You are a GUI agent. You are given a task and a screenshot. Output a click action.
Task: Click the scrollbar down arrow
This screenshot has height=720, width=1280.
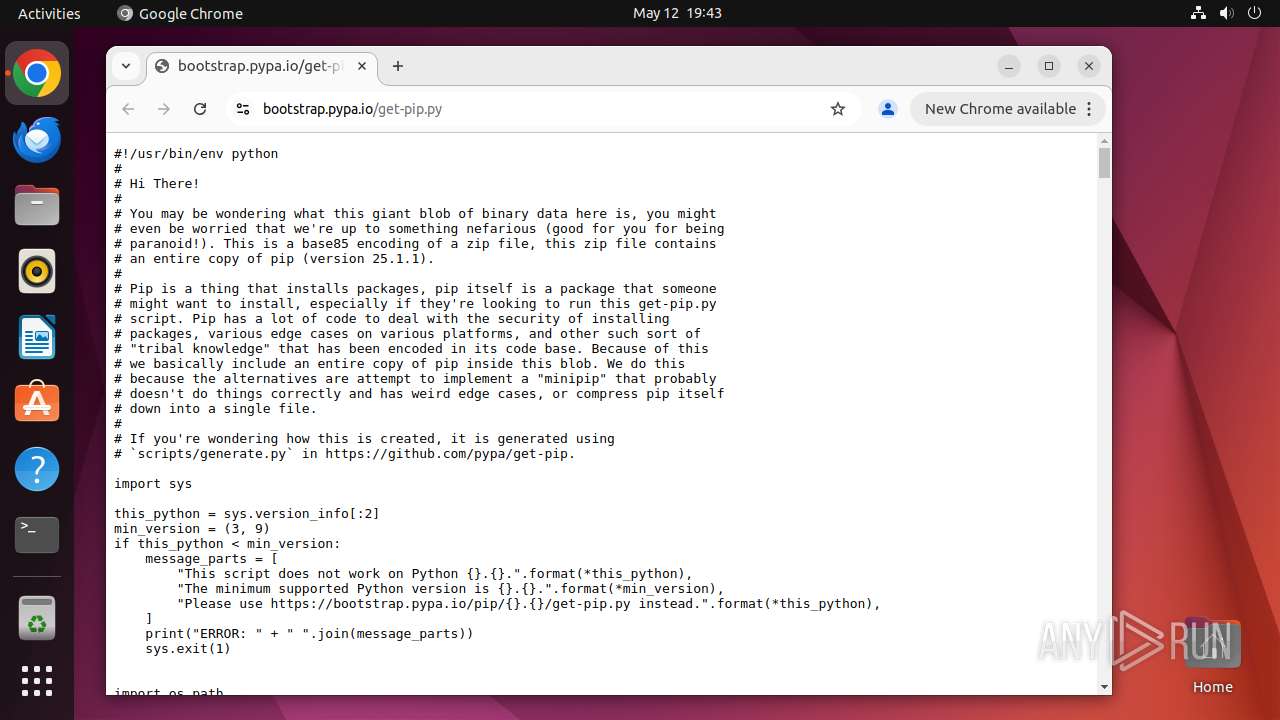1104,687
